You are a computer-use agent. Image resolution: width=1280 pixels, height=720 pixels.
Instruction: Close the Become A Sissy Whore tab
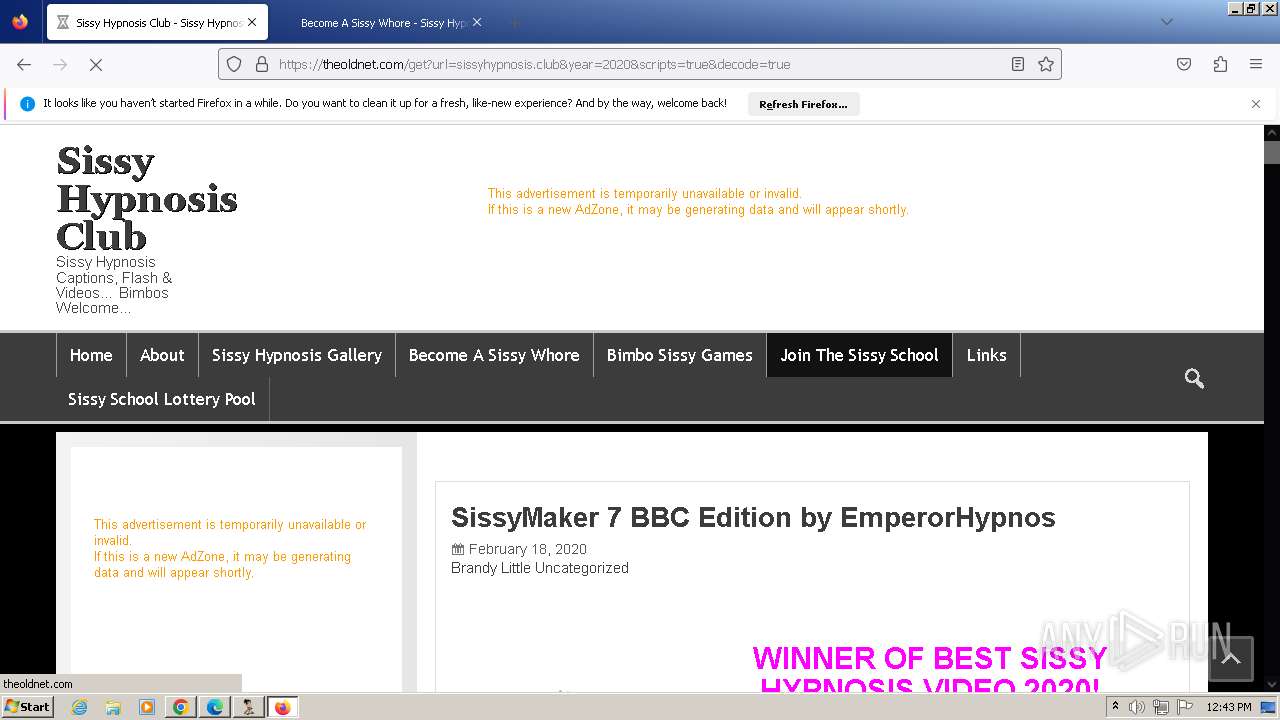pos(477,22)
